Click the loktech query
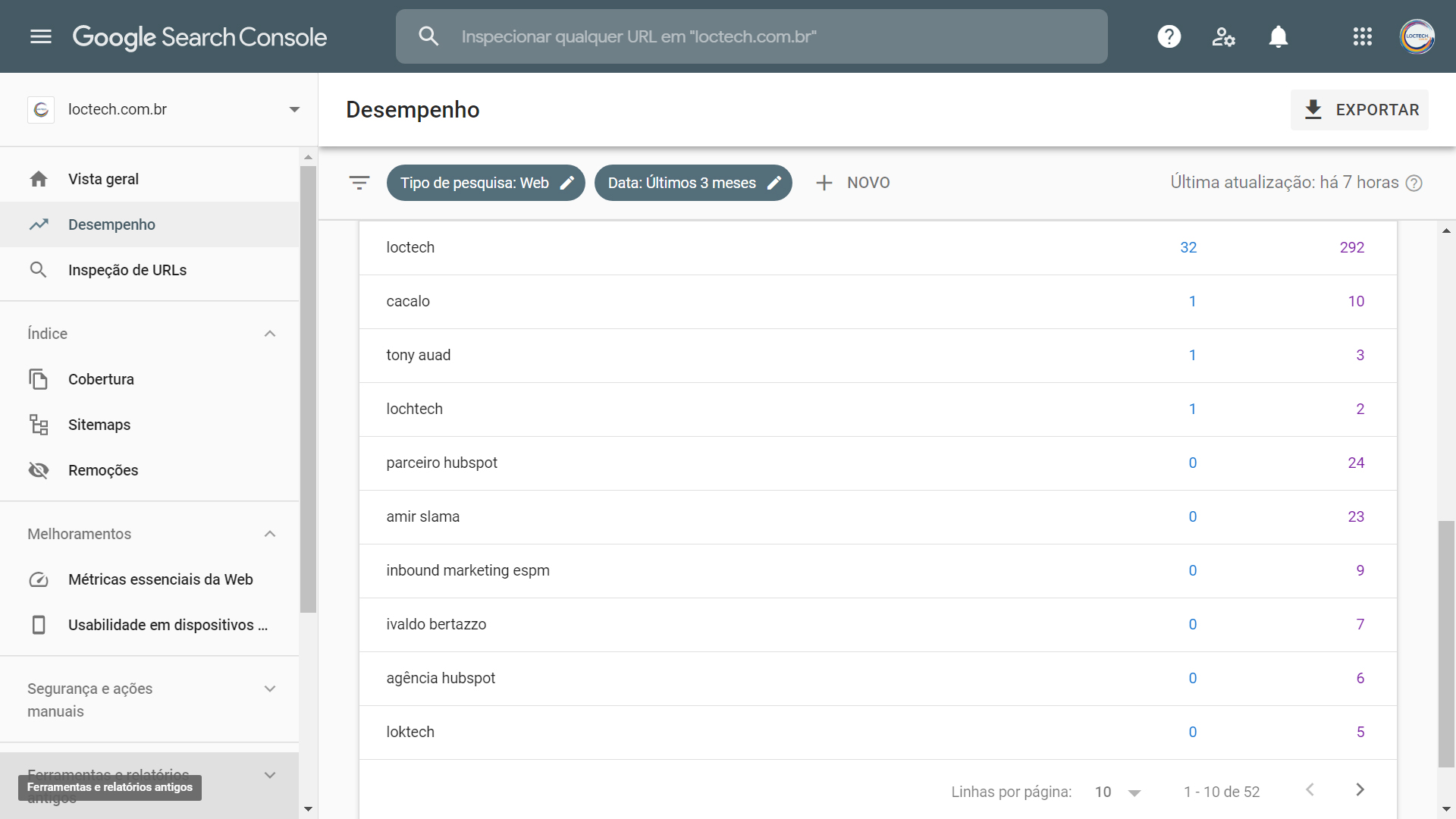The width and height of the screenshot is (1456, 819). coord(410,732)
